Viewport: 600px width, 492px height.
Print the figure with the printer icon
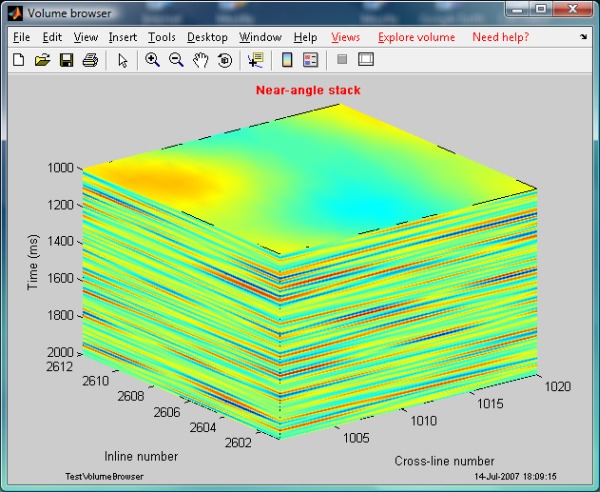coord(90,60)
